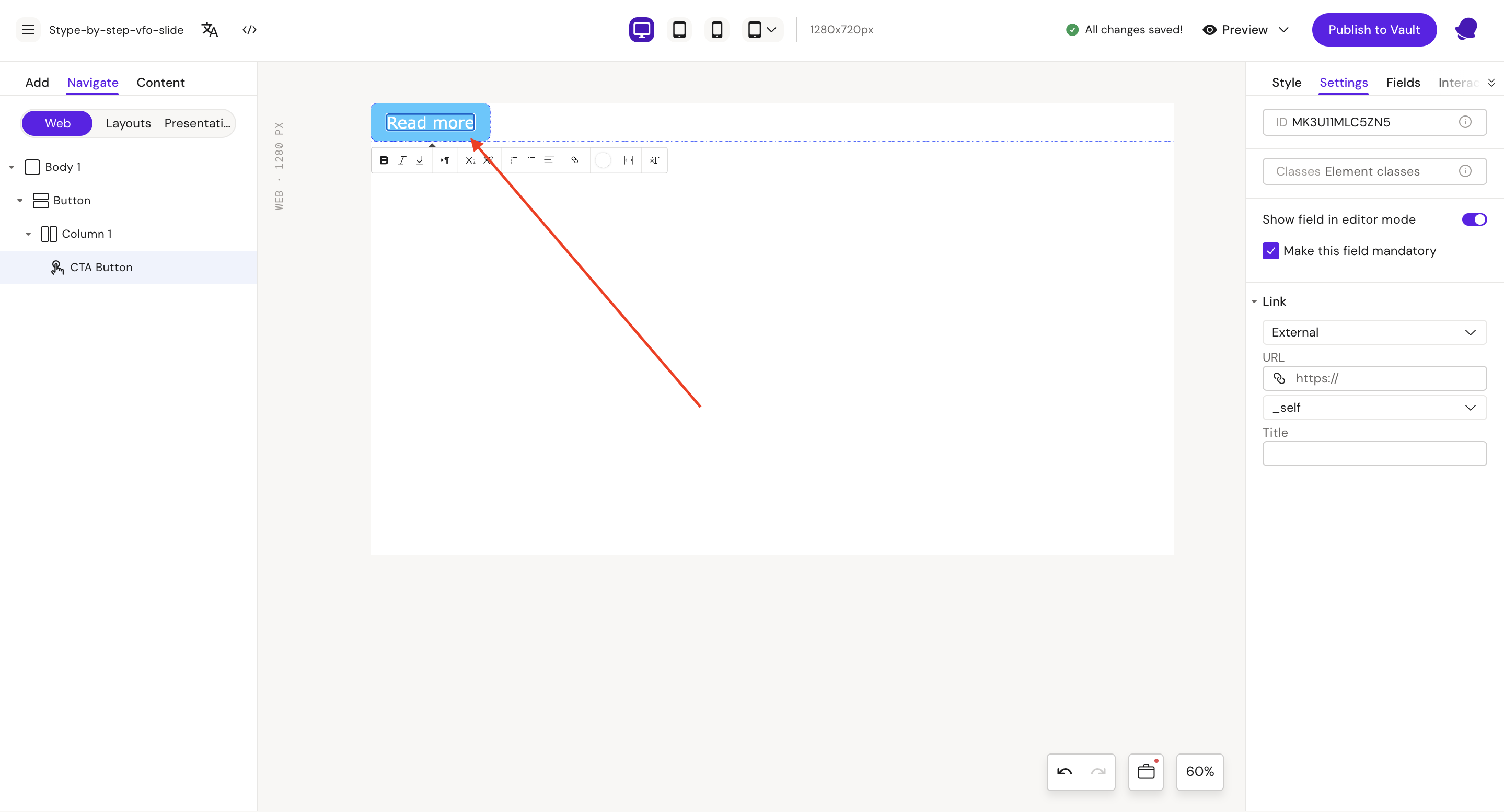Click info icon beside ID field

(1465, 122)
